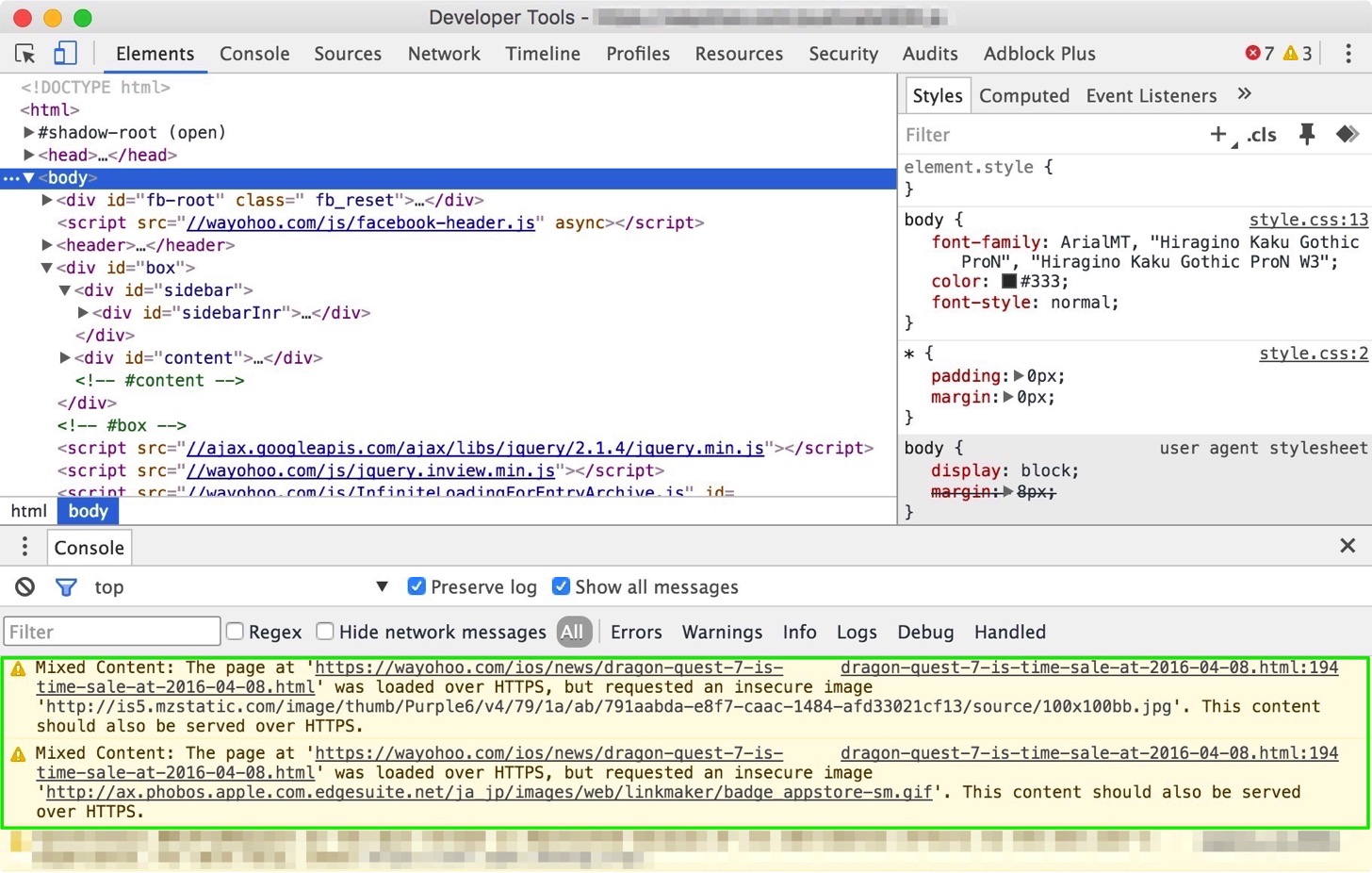
Task: Expand the padding shorthand triangle
Action: click(x=1019, y=375)
